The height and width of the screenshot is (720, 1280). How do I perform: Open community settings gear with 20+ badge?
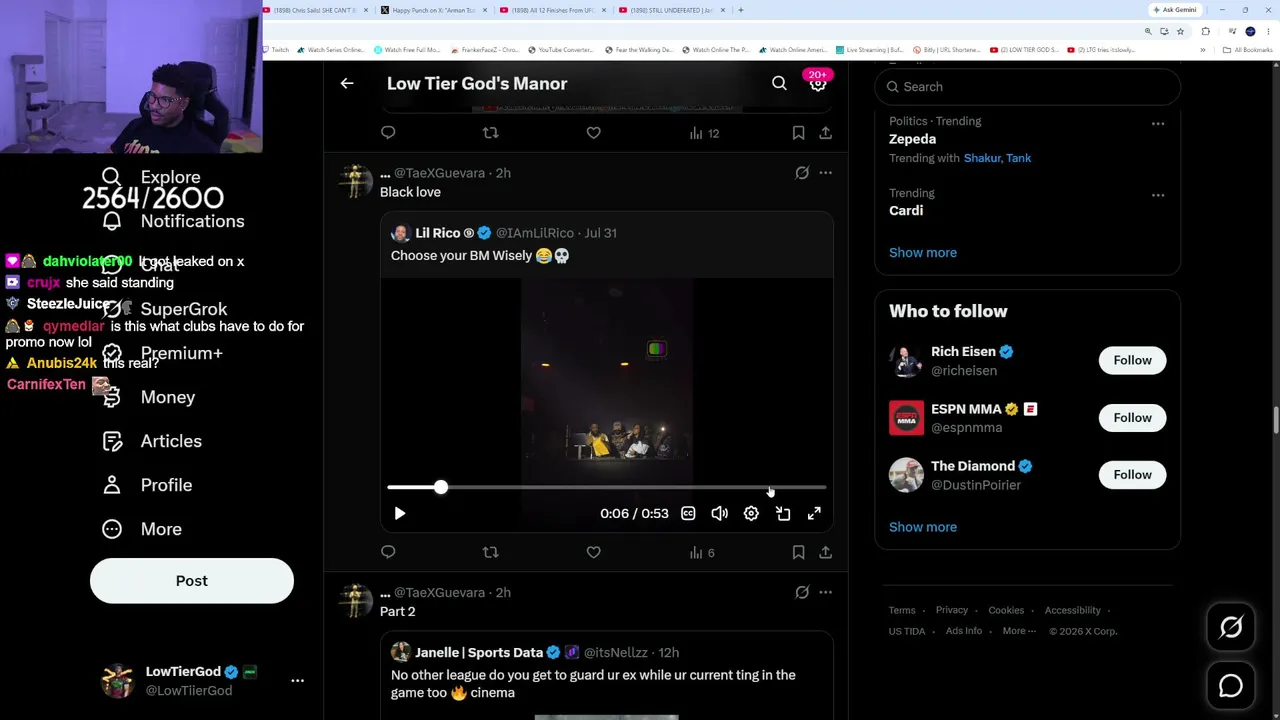click(x=818, y=83)
